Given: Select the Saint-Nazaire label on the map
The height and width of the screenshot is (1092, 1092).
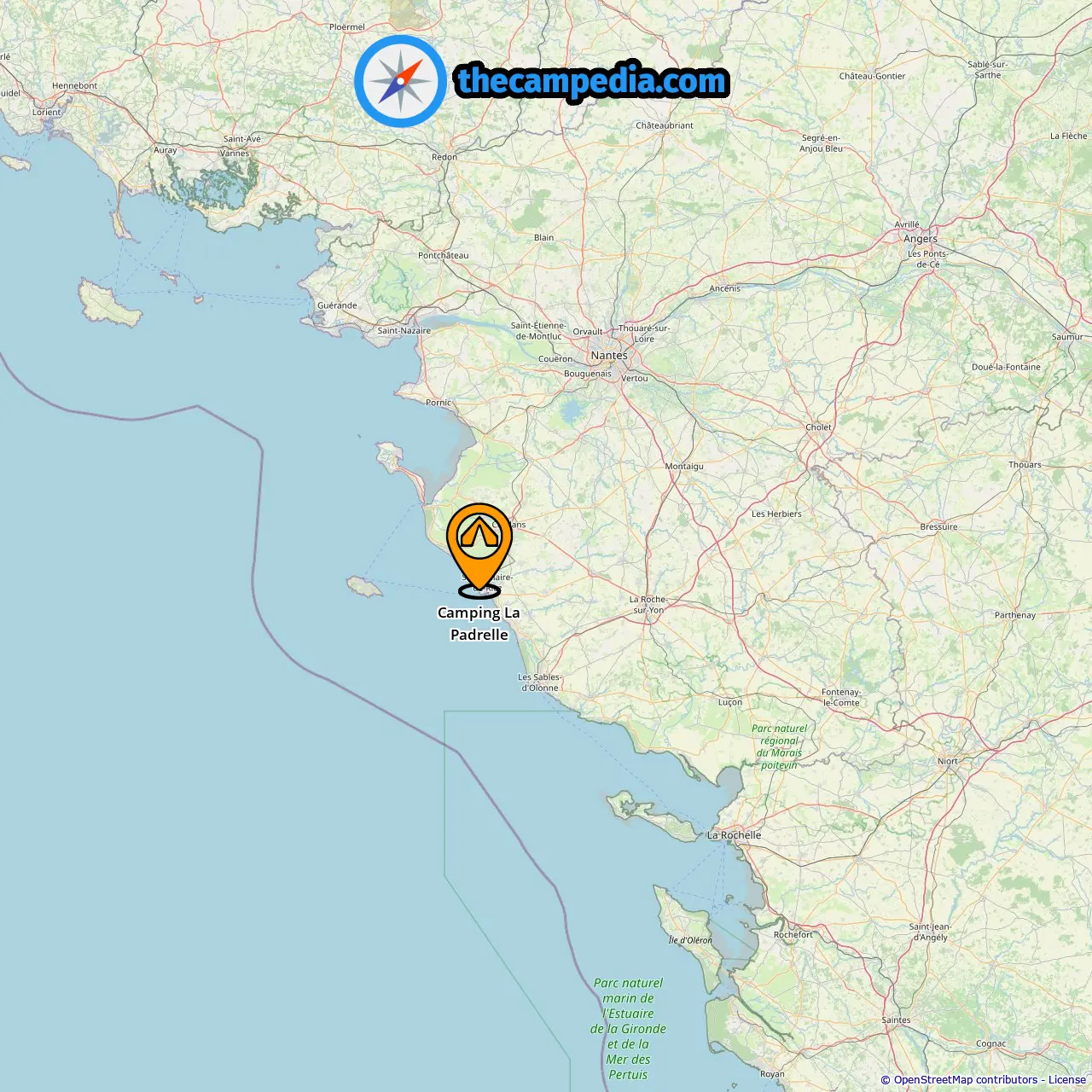Looking at the screenshot, I should [x=404, y=331].
